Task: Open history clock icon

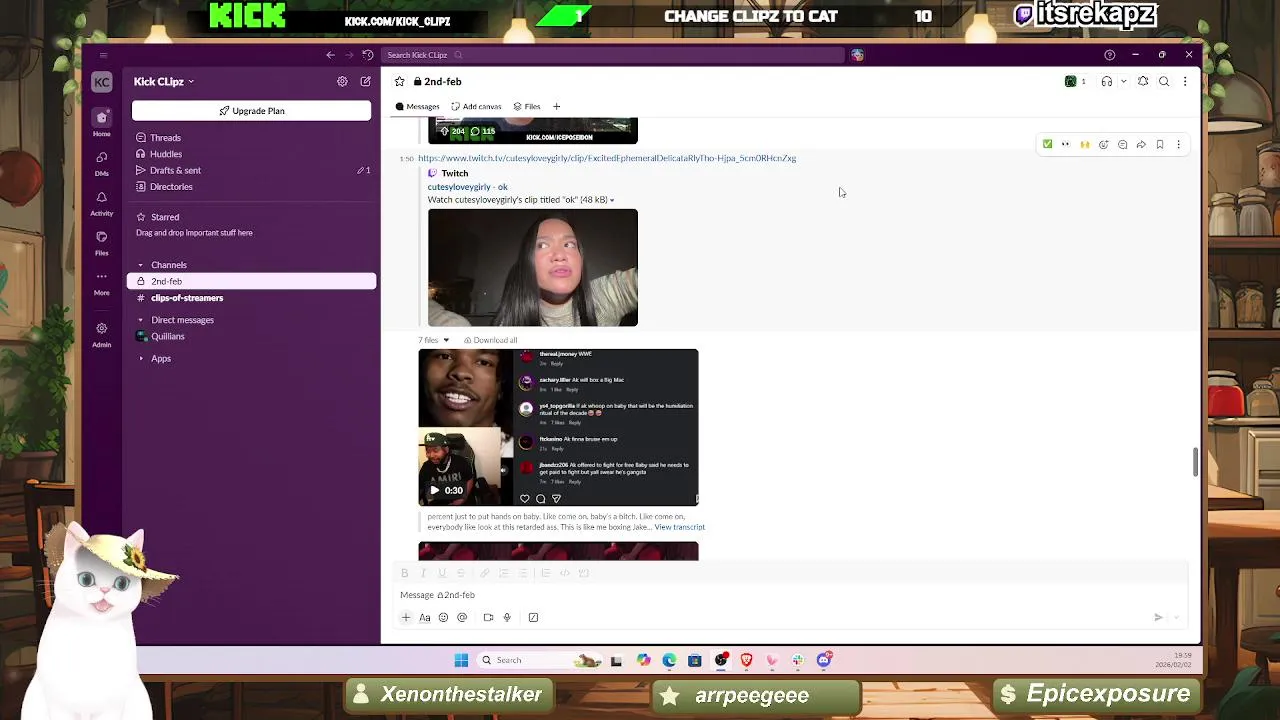Action: 368,54
